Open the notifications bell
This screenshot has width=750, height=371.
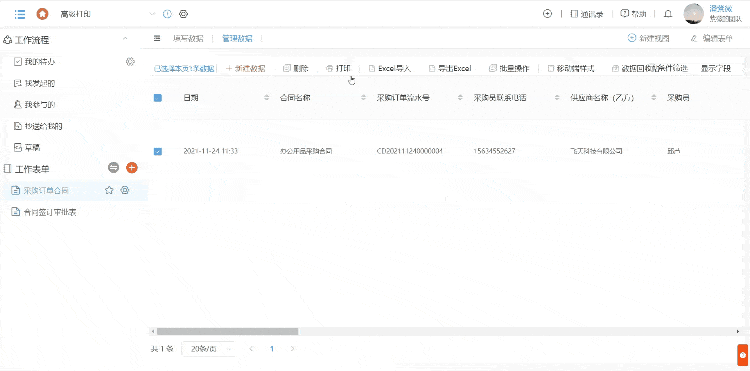coord(668,14)
